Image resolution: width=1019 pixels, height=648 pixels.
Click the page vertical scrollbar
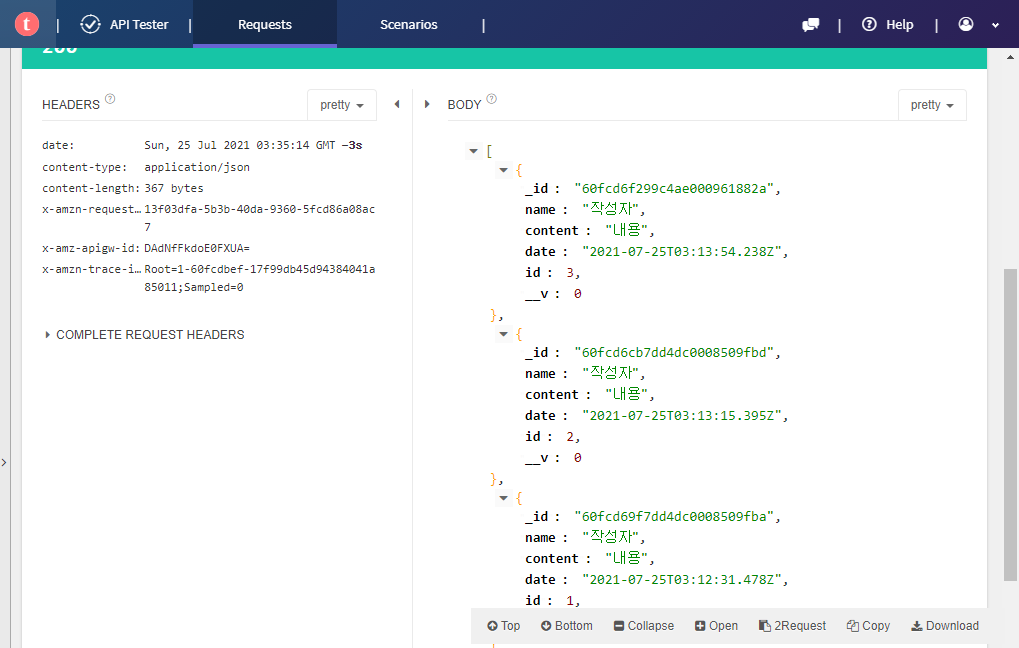tap(1011, 420)
